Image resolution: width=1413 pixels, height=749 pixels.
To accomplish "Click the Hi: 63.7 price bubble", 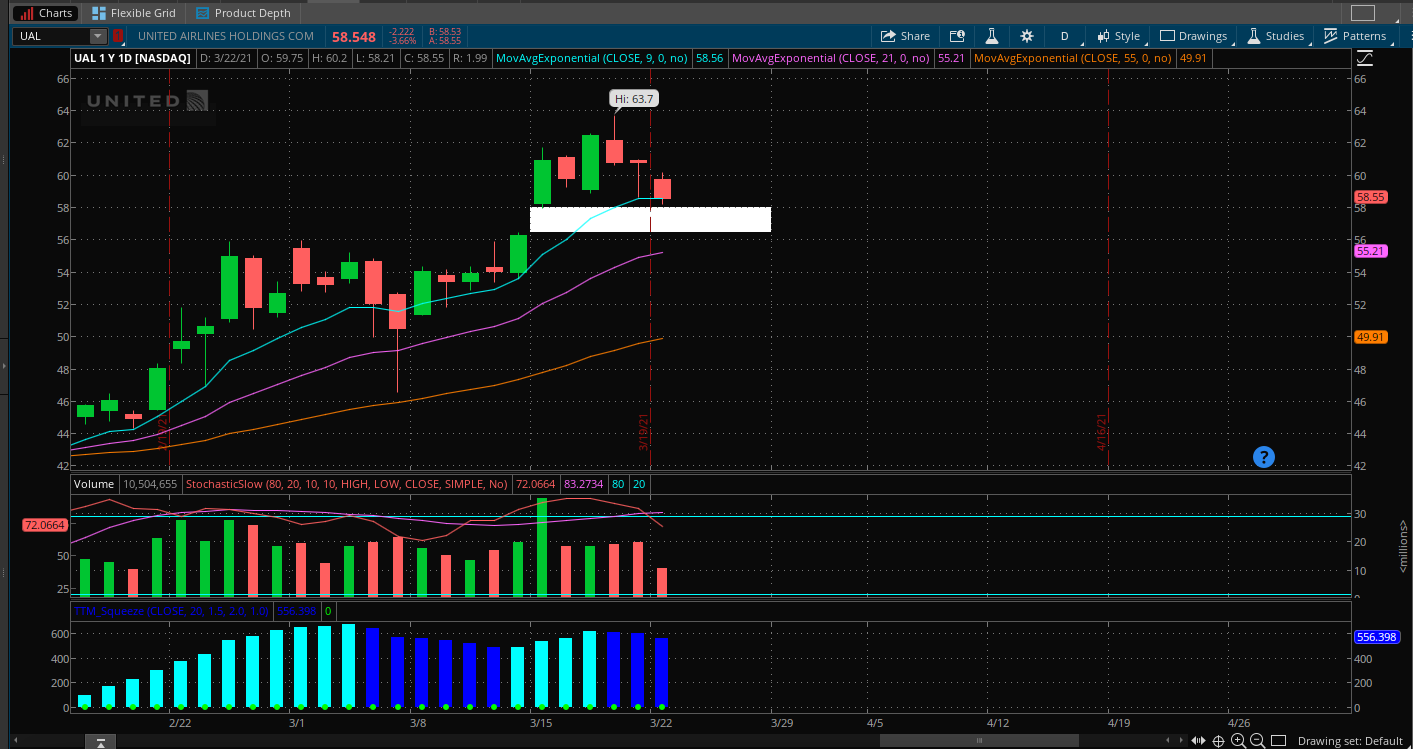I will (x=634, y=99).
